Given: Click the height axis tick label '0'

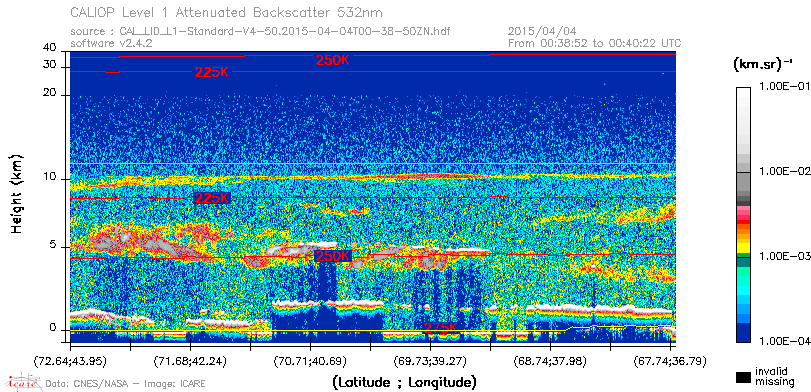Looking at the screenshot, I should coord(53,328).
